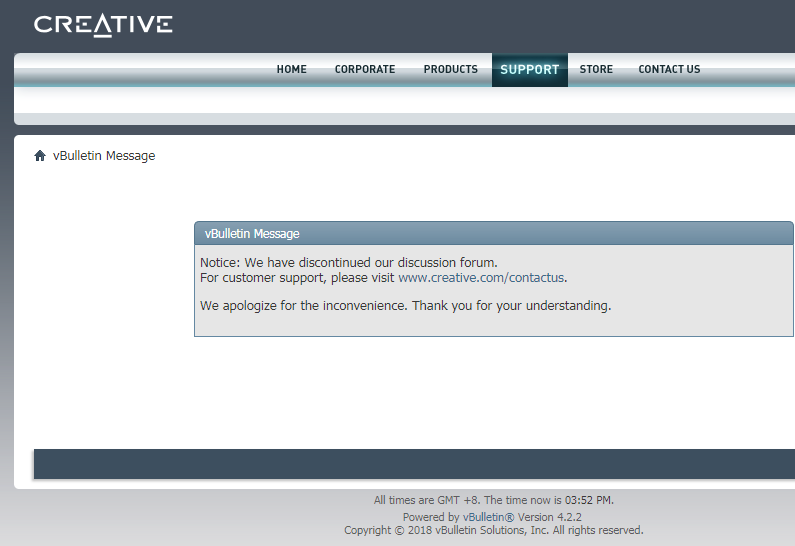Click the dark footer bar below the message
Viewport: 795px width, 546px height.
pyautogui.click(x=414, y=464)
